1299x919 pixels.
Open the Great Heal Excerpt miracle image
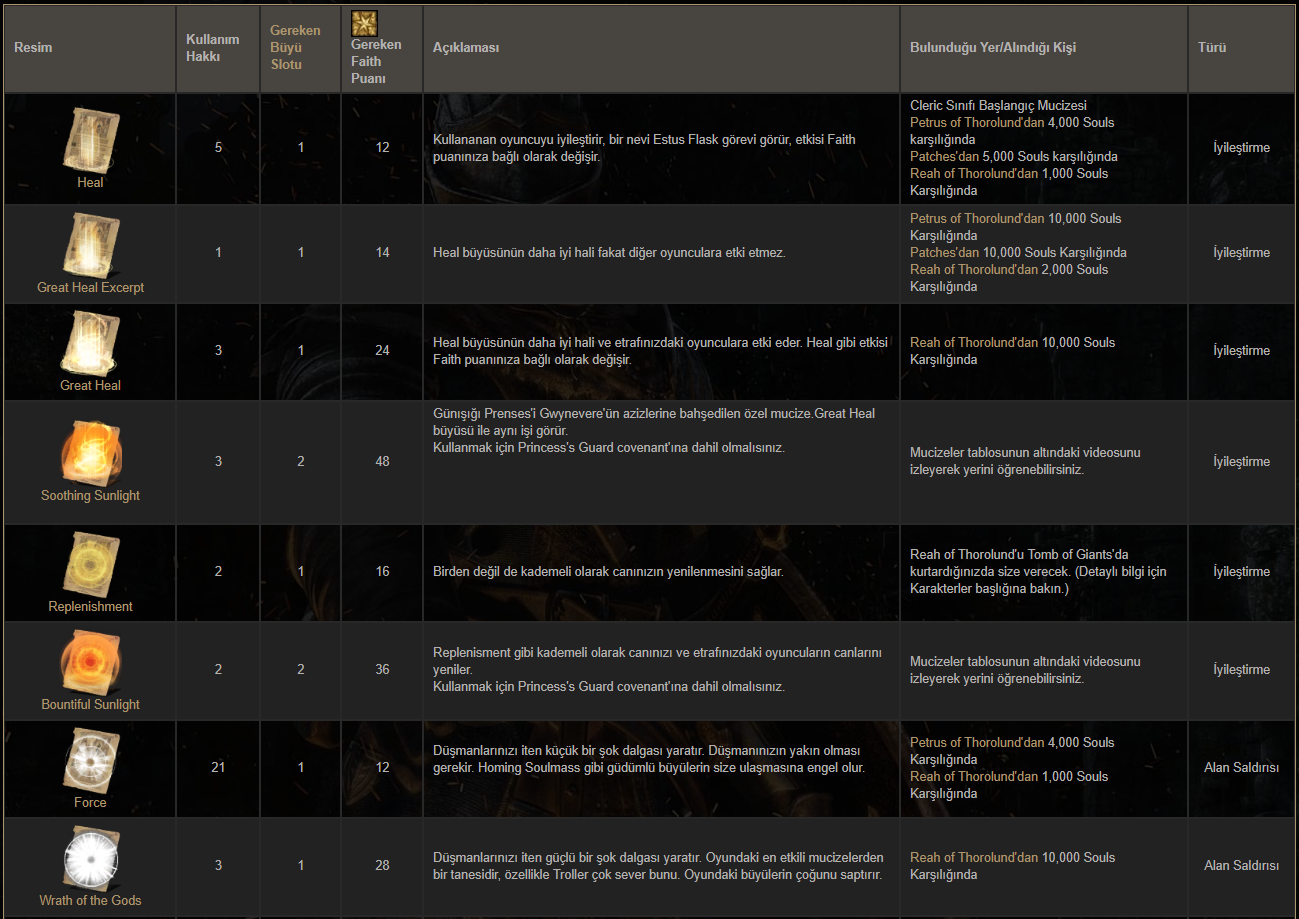(x=90, y=244)
